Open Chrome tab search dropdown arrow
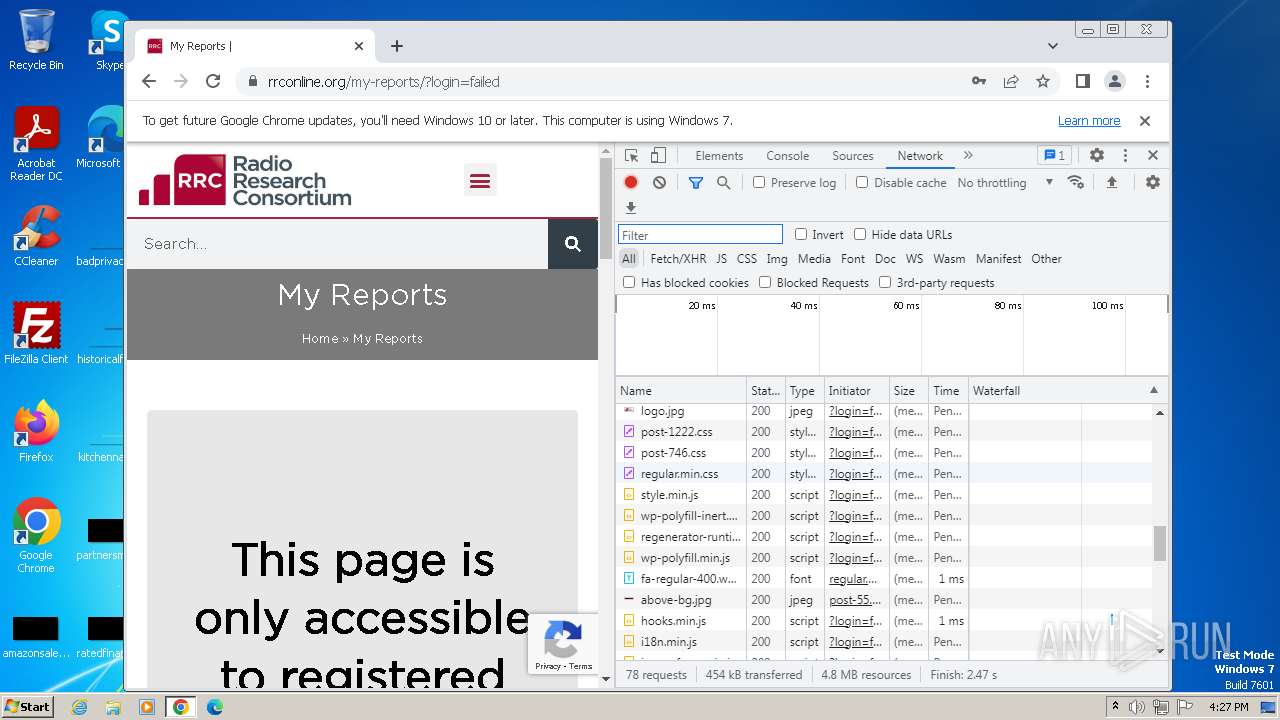The width and height of the screenshot is (1280, 720). (1053, 46)
